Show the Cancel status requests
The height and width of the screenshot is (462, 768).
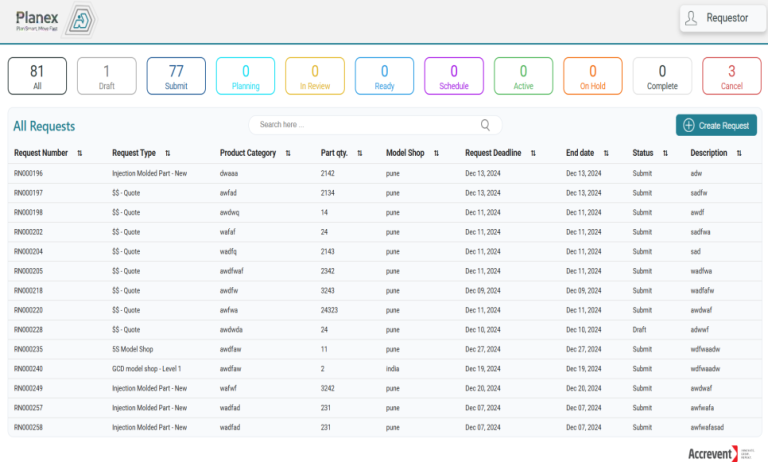coord(731,77)
